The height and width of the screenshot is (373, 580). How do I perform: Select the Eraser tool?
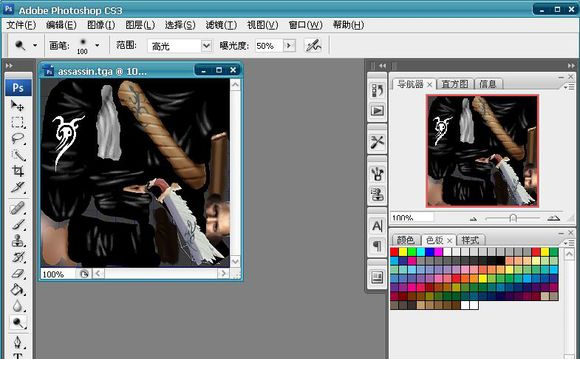(x=17, y=273)
